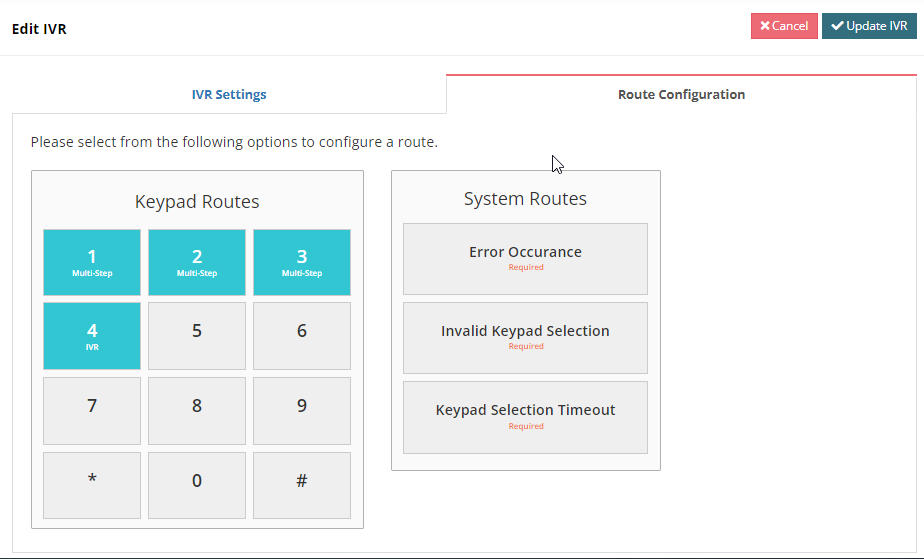Choose keypad key 9

tap(302, 411)
